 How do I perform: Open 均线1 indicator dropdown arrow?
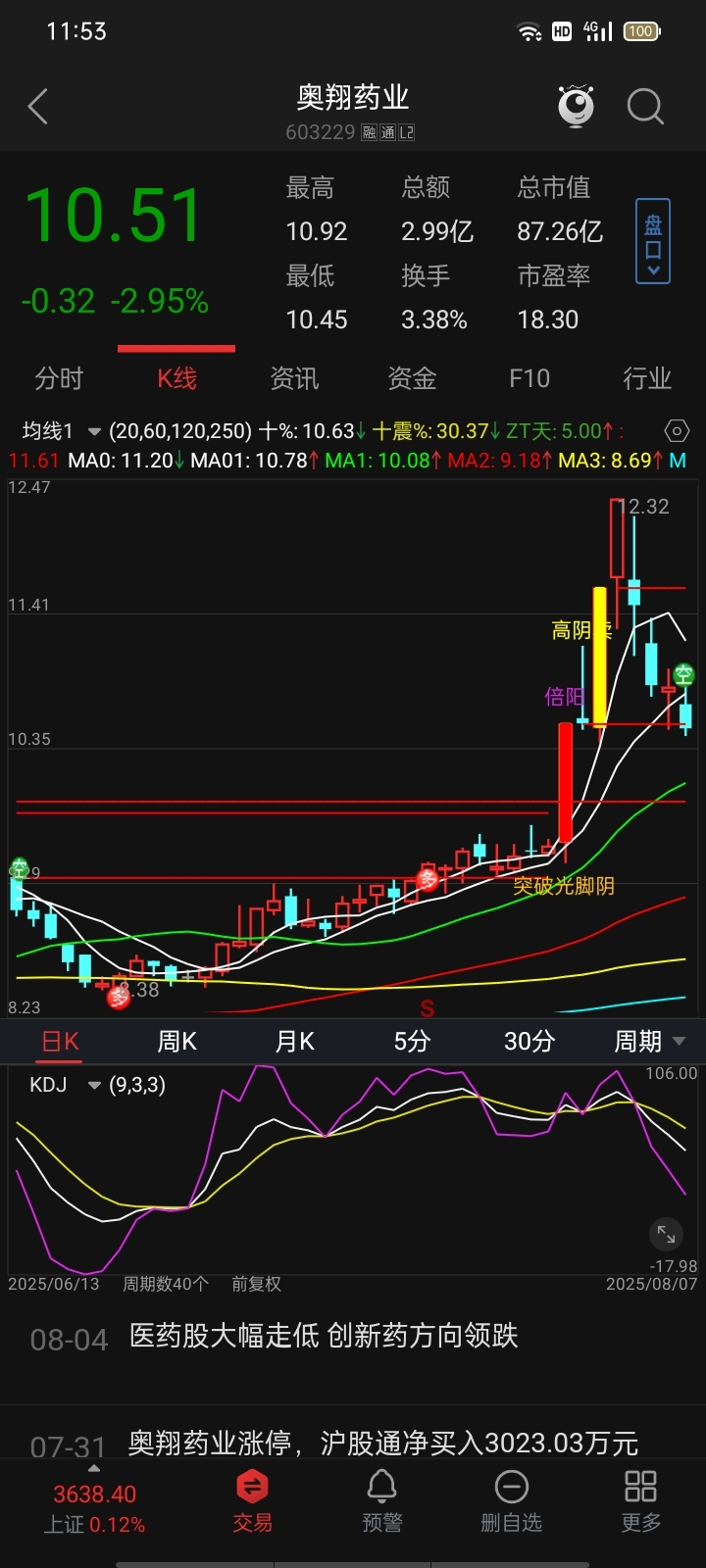pyautogui.click(x=94, y=431)
